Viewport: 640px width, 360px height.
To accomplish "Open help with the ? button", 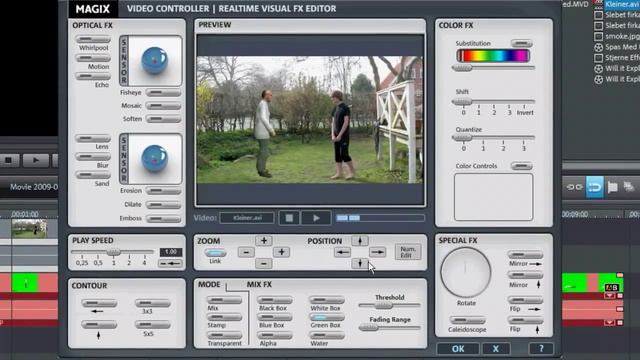I will (541, 349).
